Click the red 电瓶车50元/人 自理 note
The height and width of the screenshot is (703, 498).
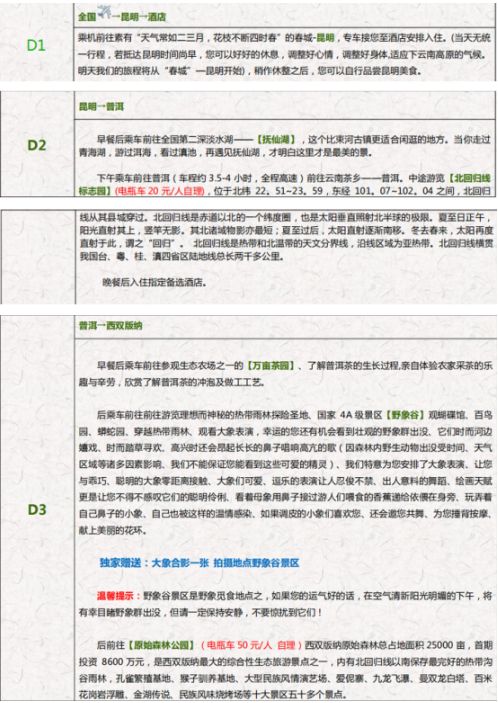click(x=251, y=645)
